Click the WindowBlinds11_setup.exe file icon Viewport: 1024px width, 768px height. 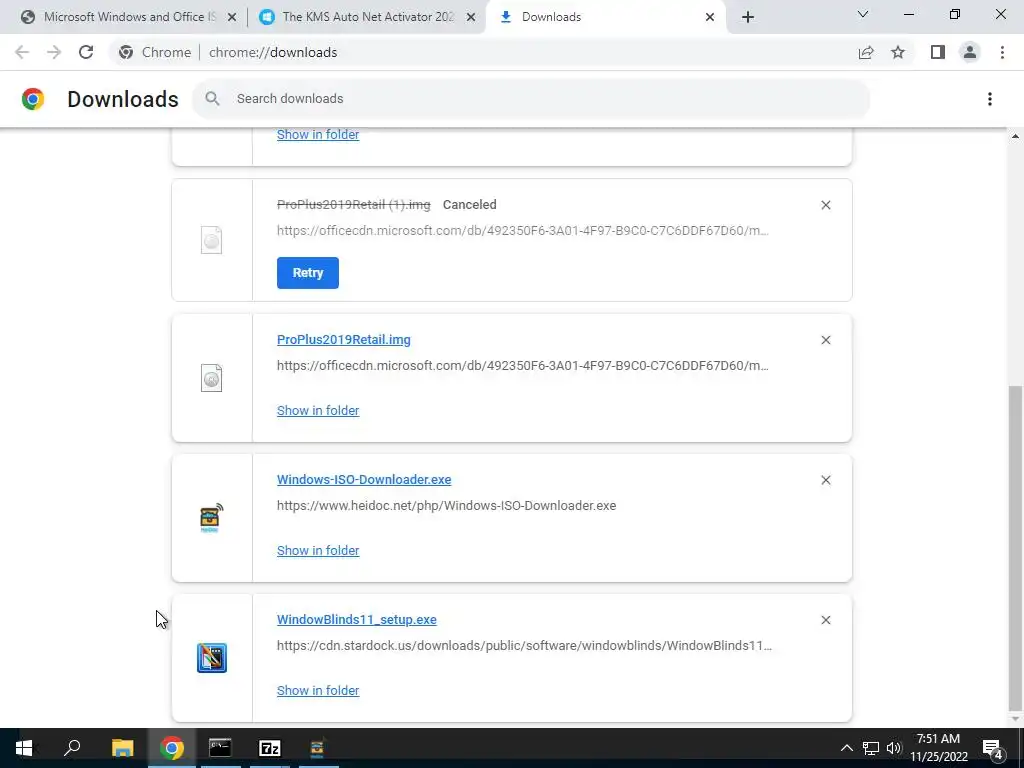point(212,658)
